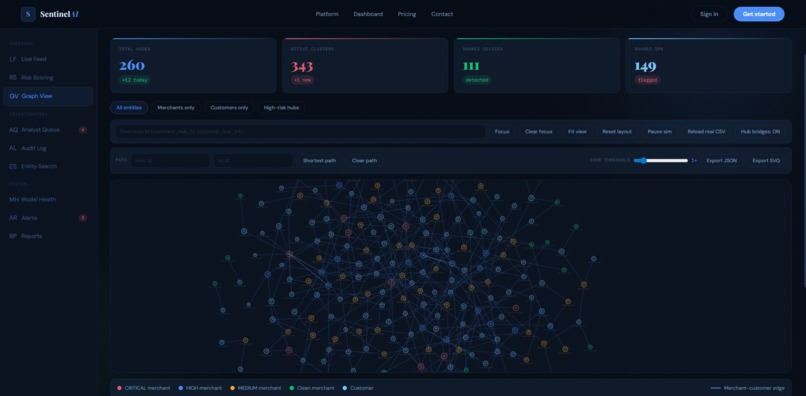Click the Edge threshold slider
The width and height of the screenshot is (806, 396).
click(661, 160)
